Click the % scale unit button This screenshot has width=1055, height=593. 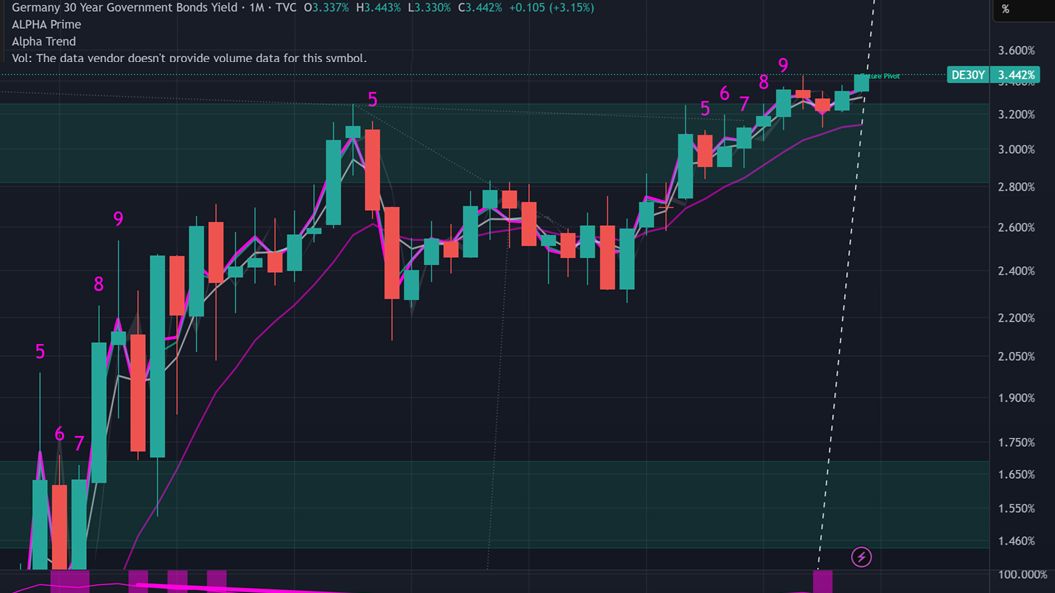point(1005,9)
